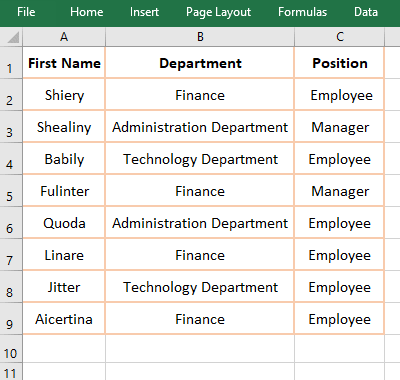Image resolution: width=400 pixels, height=380 pixels.
Task: Select column A header
Action: [64, 37]
